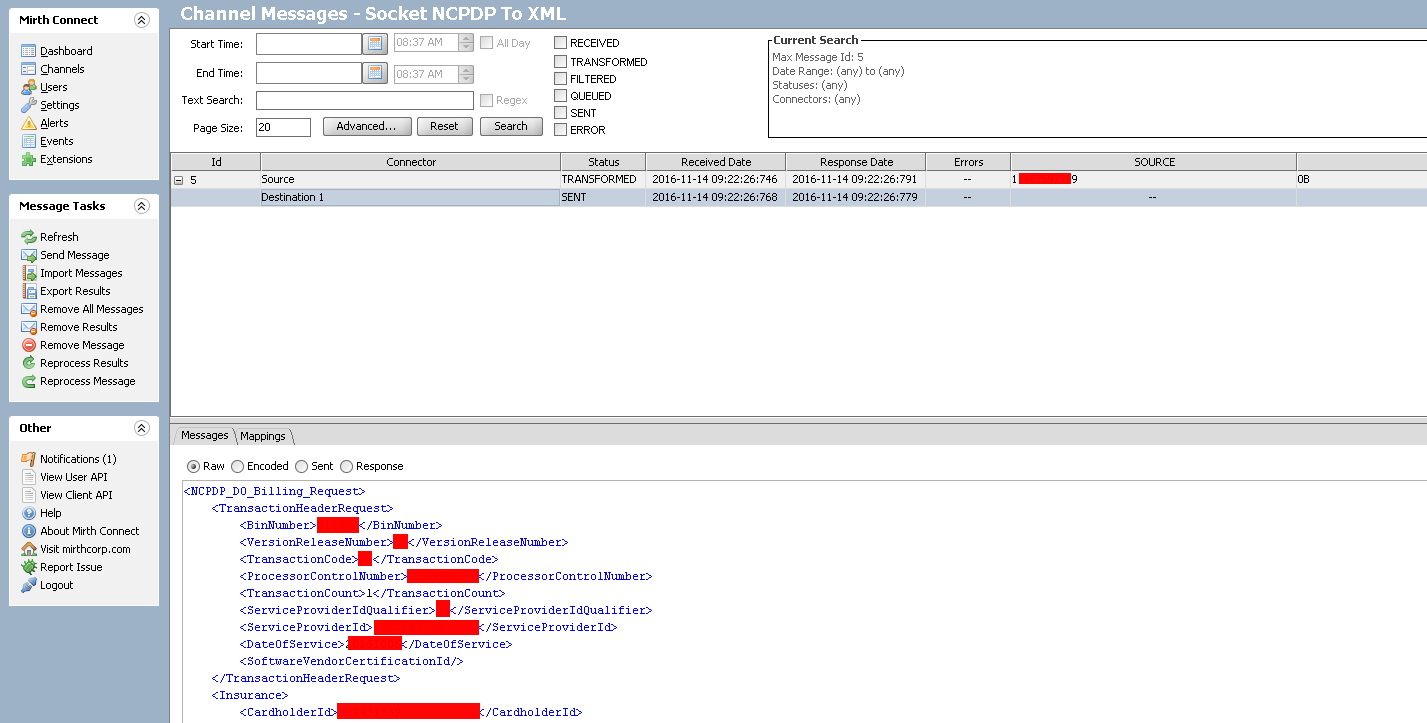Switch to the Messages tab
Viewport: 1427px width, 723px height.
[204, 435]
